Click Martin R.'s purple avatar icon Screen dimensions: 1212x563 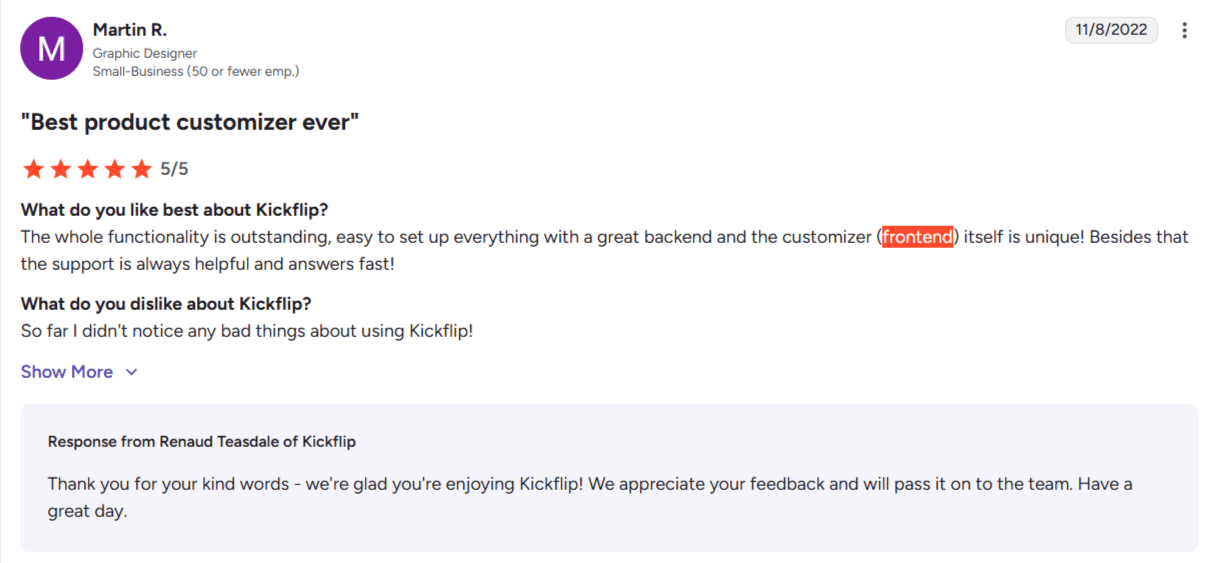[51, 48]
